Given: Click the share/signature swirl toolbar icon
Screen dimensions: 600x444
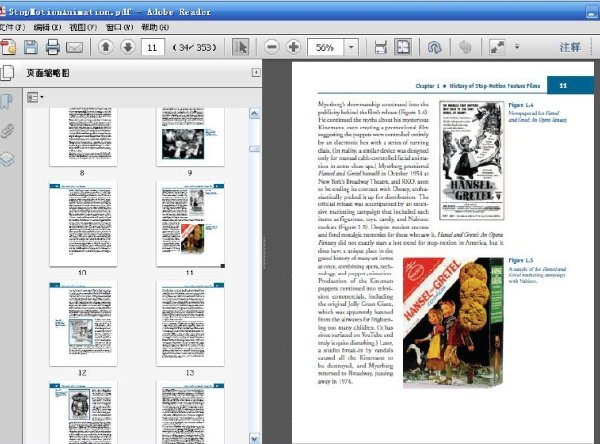Looking at the screenshot, I should click(x=434, y=47).
